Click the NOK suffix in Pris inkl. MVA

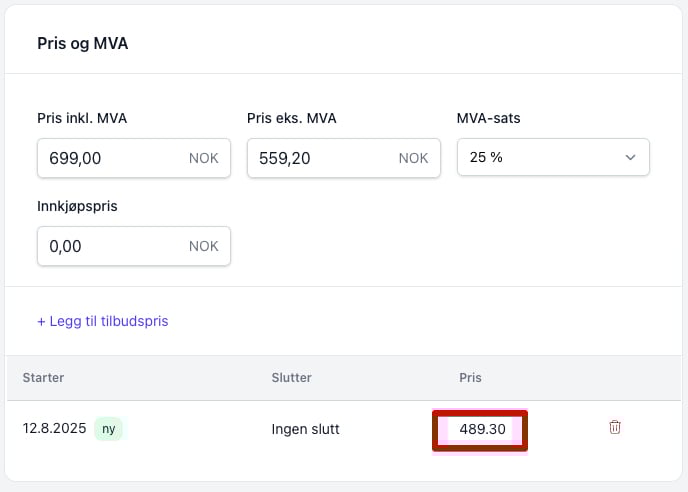point(204,158)
